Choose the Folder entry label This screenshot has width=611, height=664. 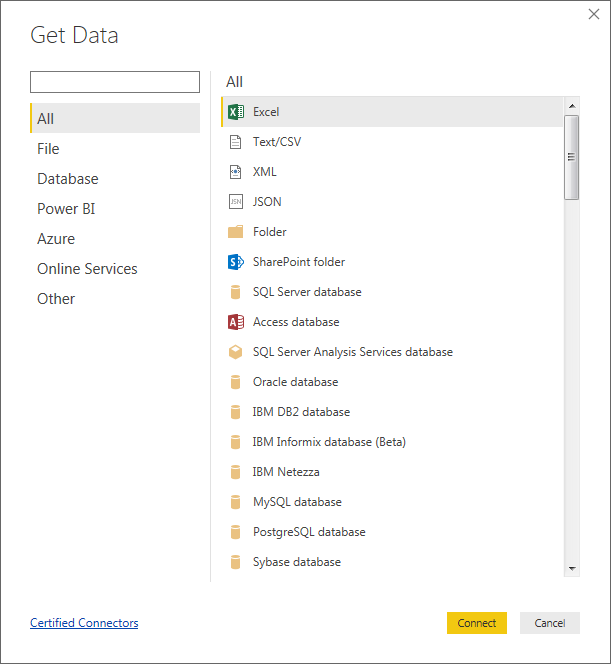tap(270, 232)
